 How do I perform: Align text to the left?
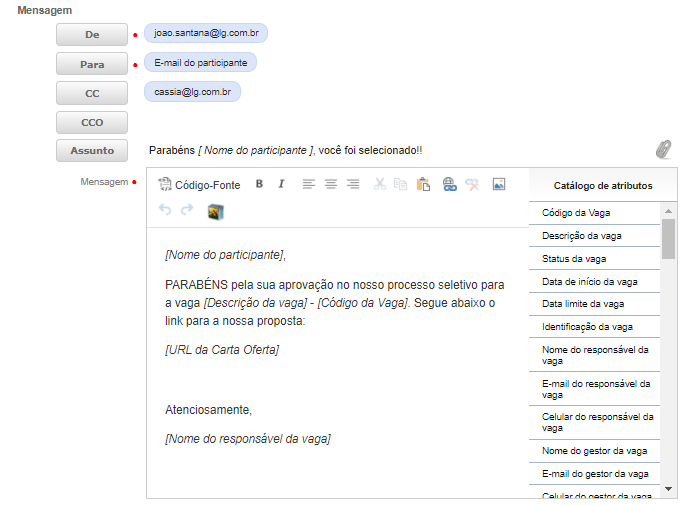(308, 184)
